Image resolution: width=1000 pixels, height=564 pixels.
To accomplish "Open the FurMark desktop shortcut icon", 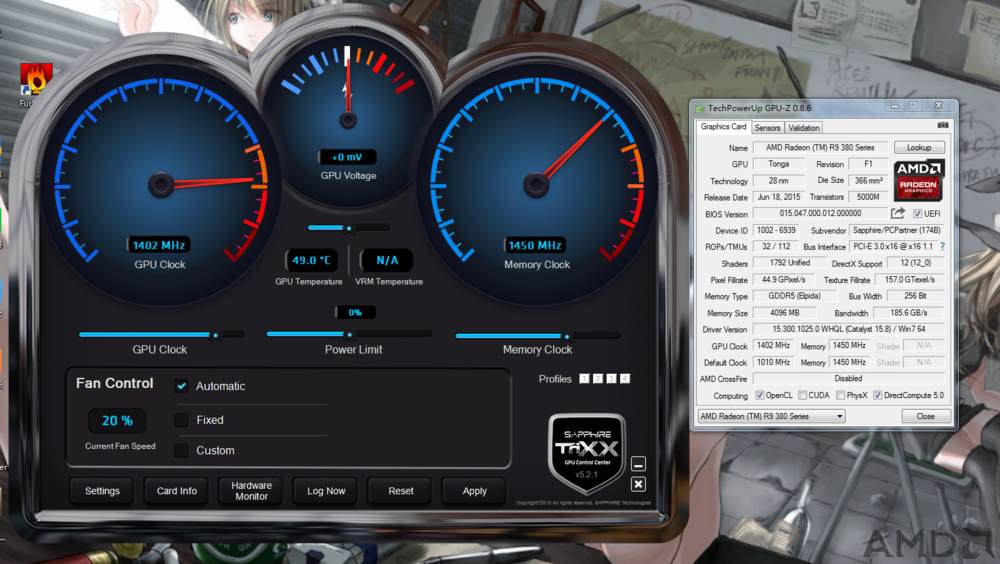I will pyautogui.click(x=36, y=79).
